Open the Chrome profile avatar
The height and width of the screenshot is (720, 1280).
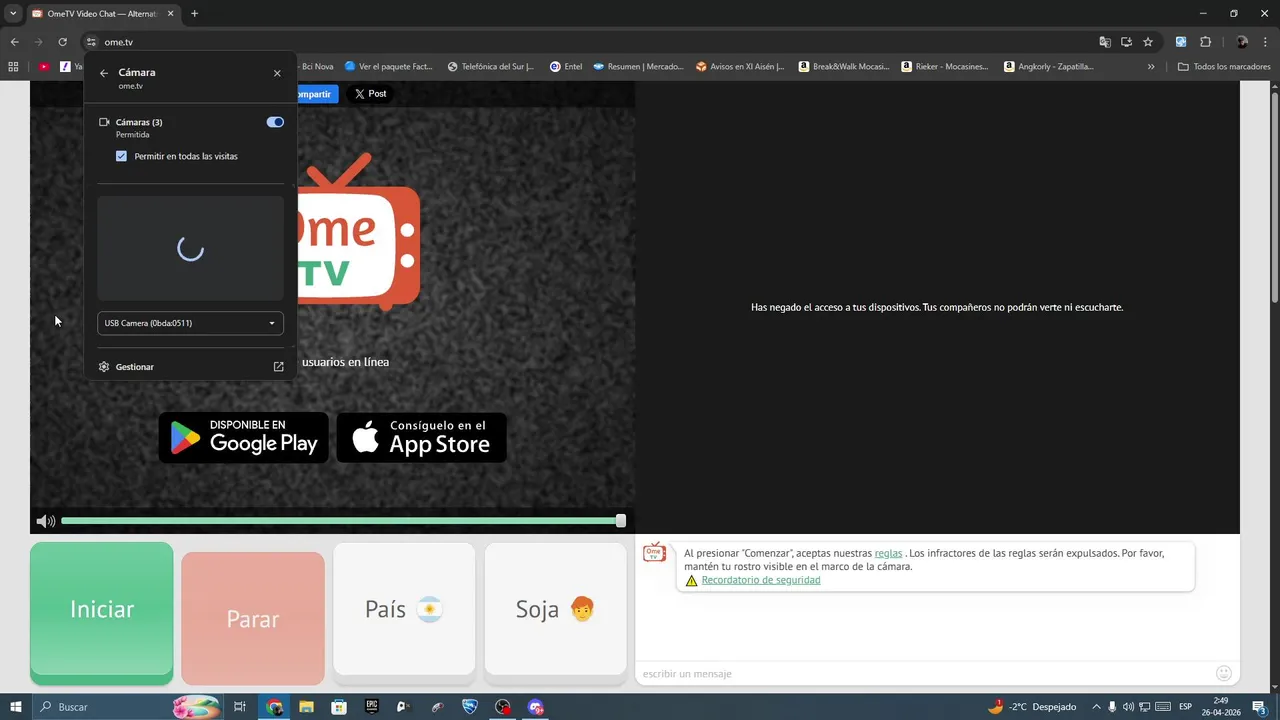tap(1242, 42)
